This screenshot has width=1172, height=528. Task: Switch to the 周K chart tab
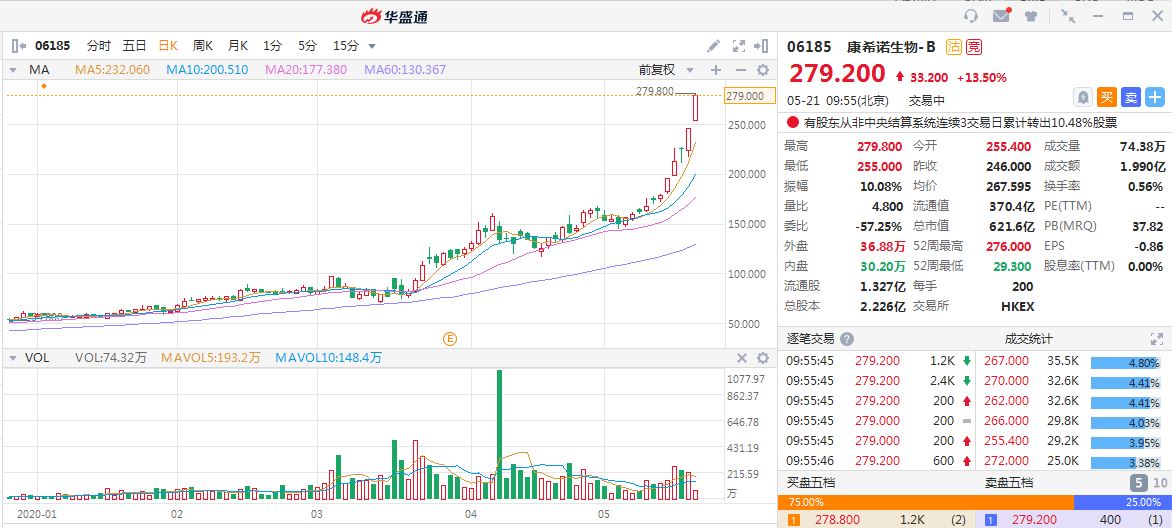pos(203,45)
